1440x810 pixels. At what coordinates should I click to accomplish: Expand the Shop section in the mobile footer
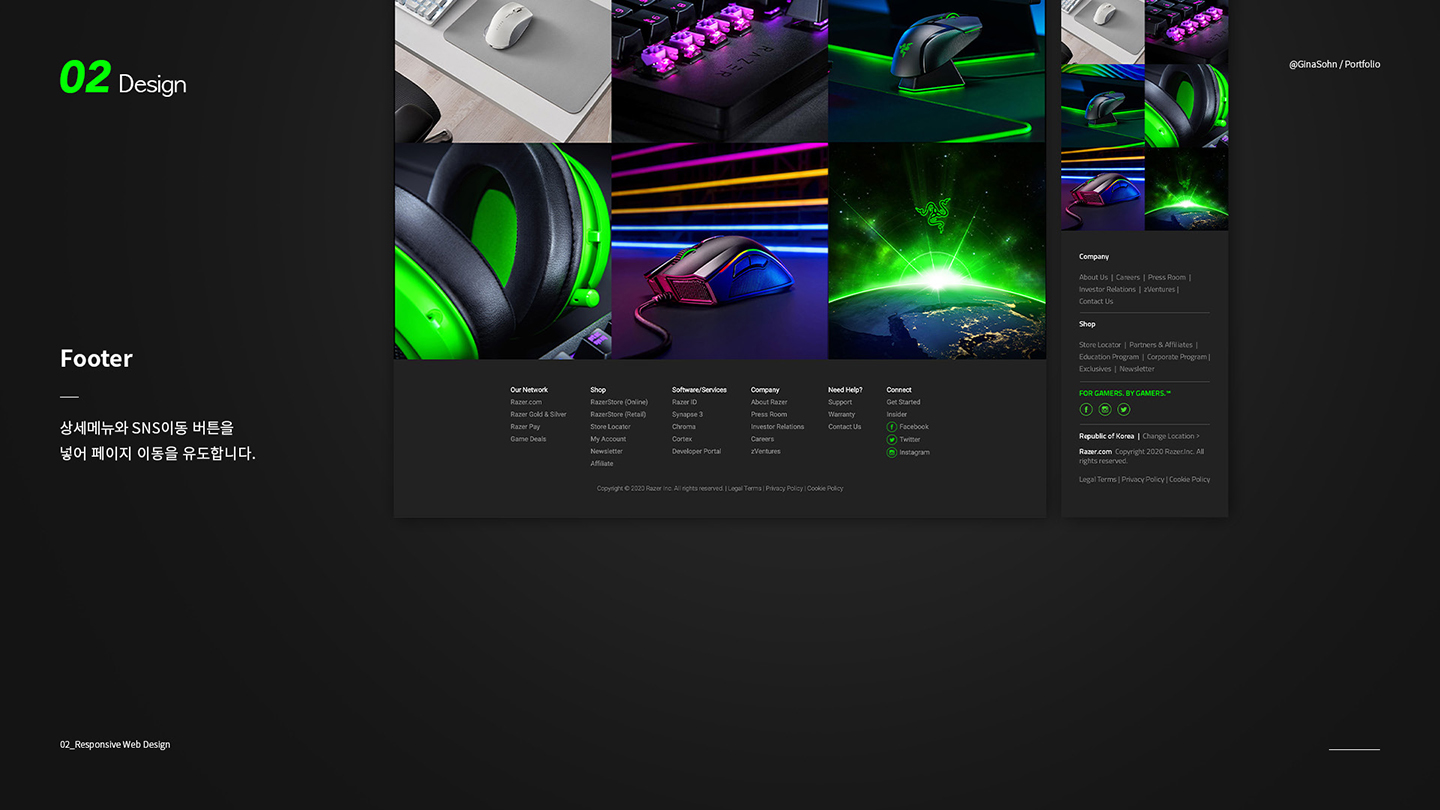coord(1087,324)
